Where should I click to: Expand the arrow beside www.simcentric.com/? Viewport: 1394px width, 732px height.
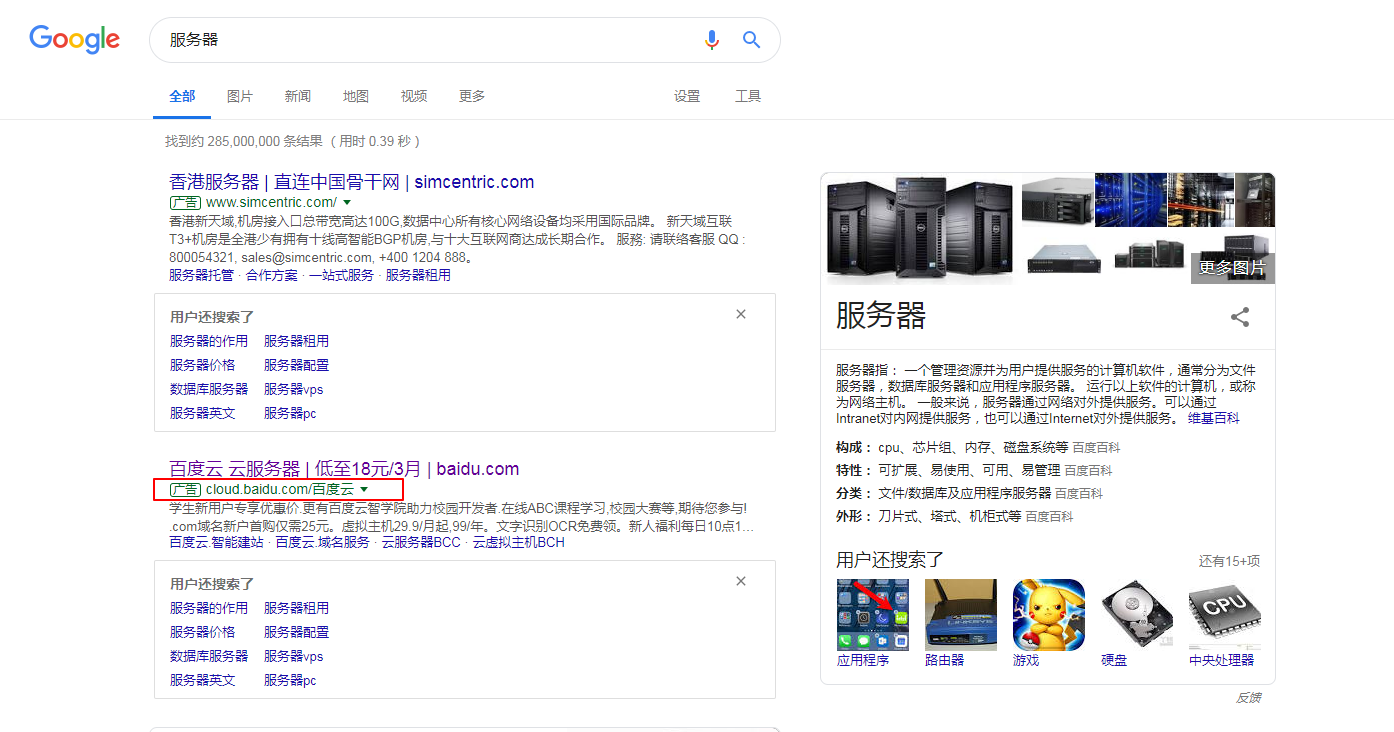point(347,202)
